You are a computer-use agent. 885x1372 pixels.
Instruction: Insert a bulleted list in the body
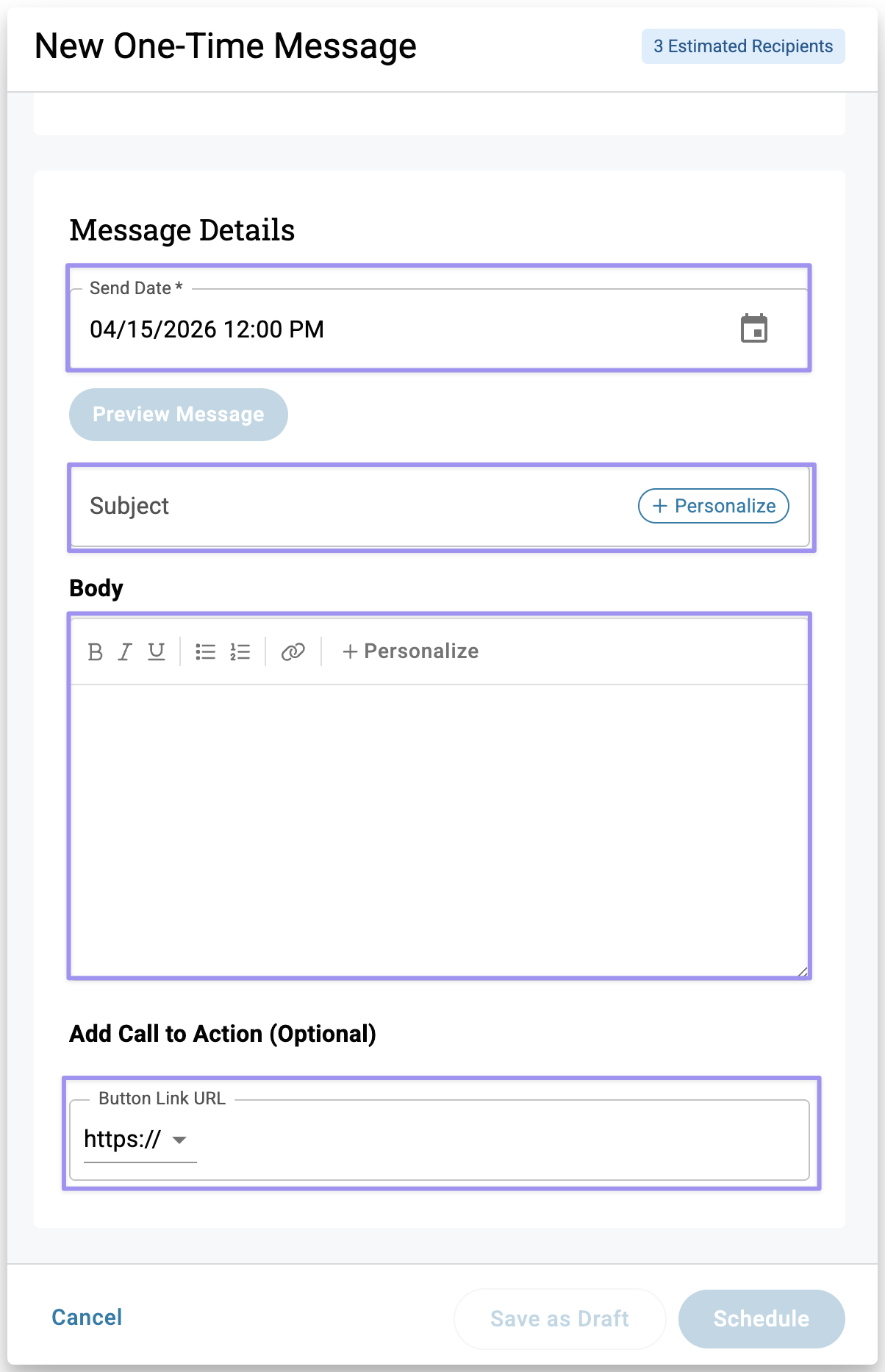pyautogui.click(x=206, y=651)
